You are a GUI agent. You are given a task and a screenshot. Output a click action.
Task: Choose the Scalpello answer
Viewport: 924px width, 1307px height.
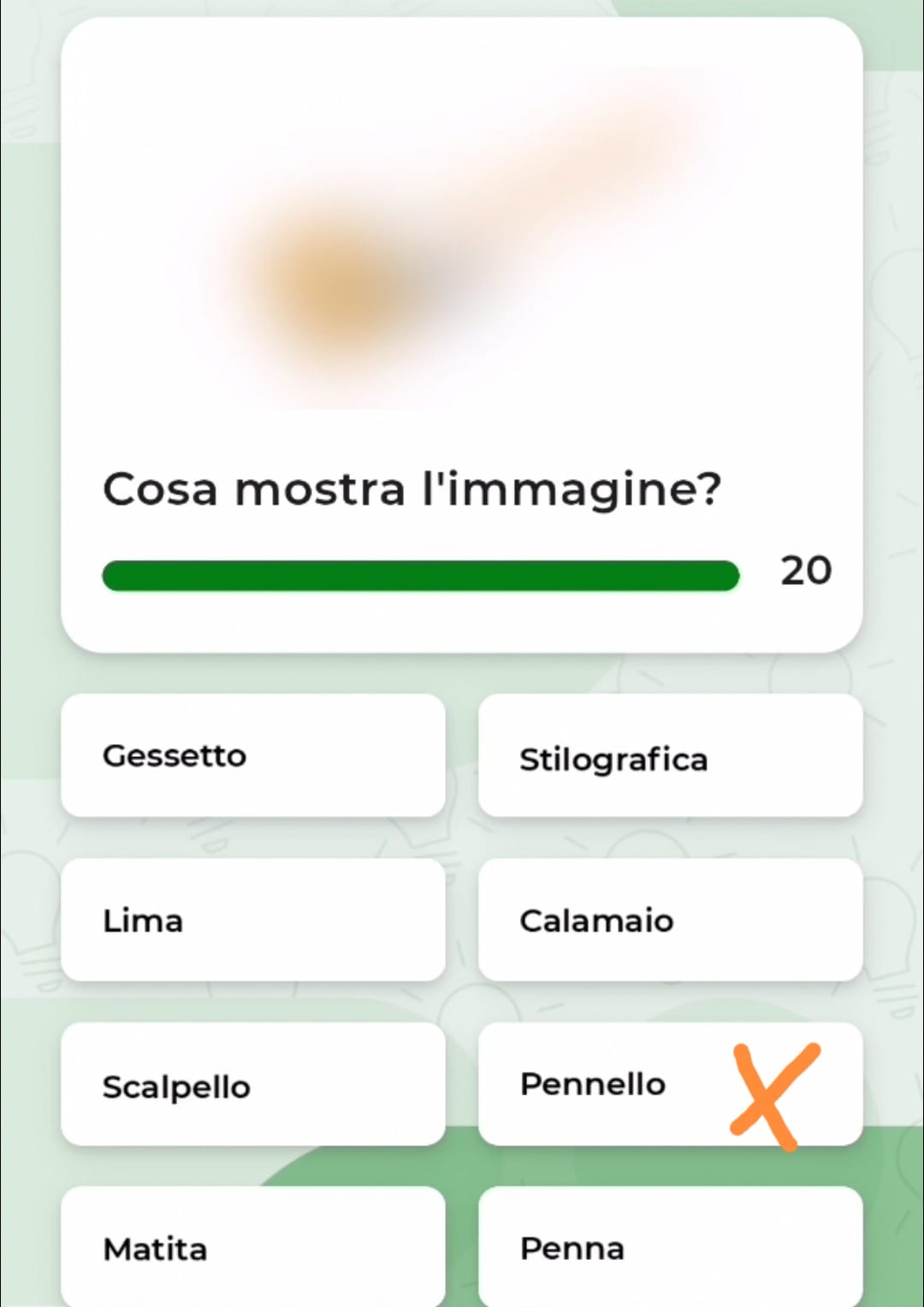[x=253, y=1084]
